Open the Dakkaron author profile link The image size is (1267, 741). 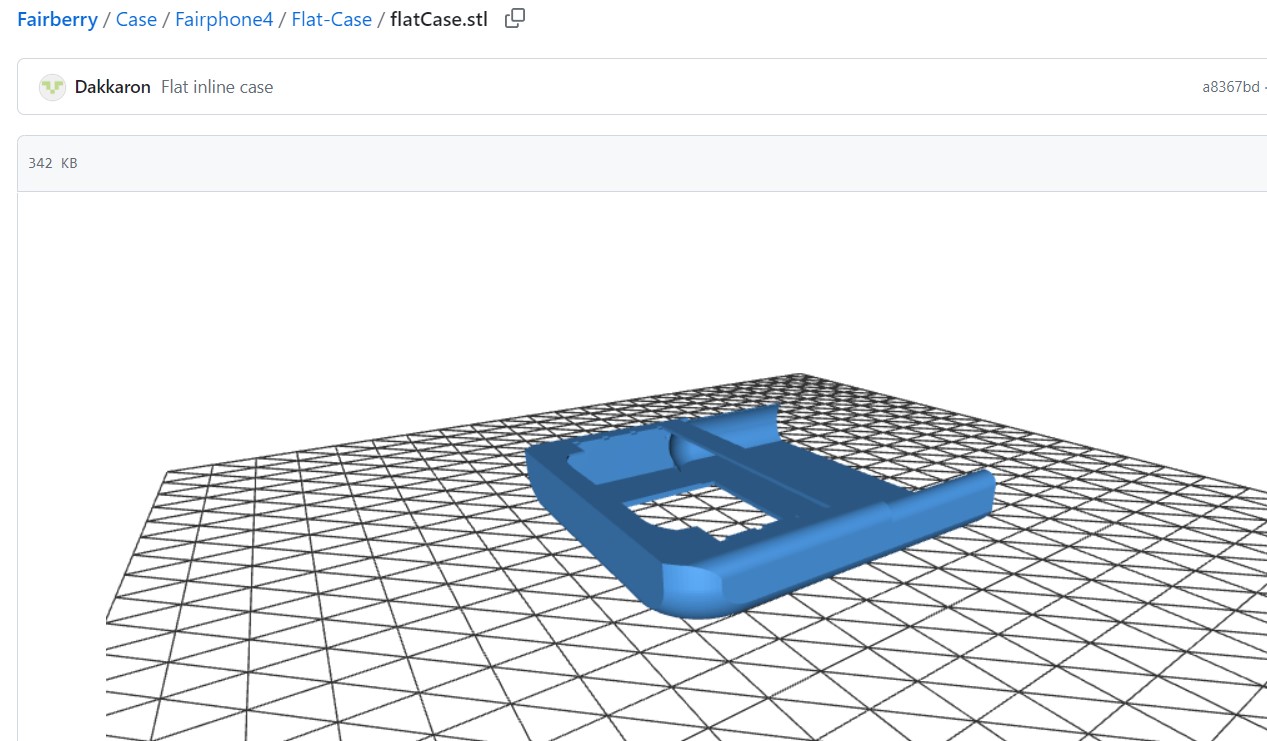pyautogui.click(x=113, y=87)
